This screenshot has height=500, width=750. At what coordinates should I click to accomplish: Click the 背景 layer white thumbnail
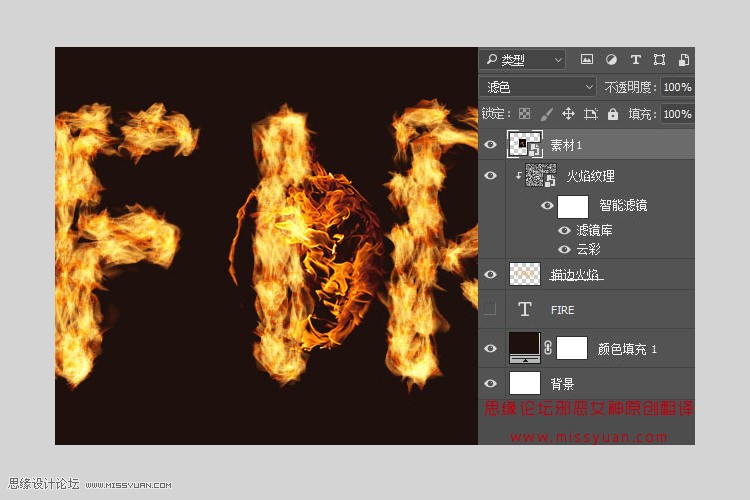(x=525, y=383)
